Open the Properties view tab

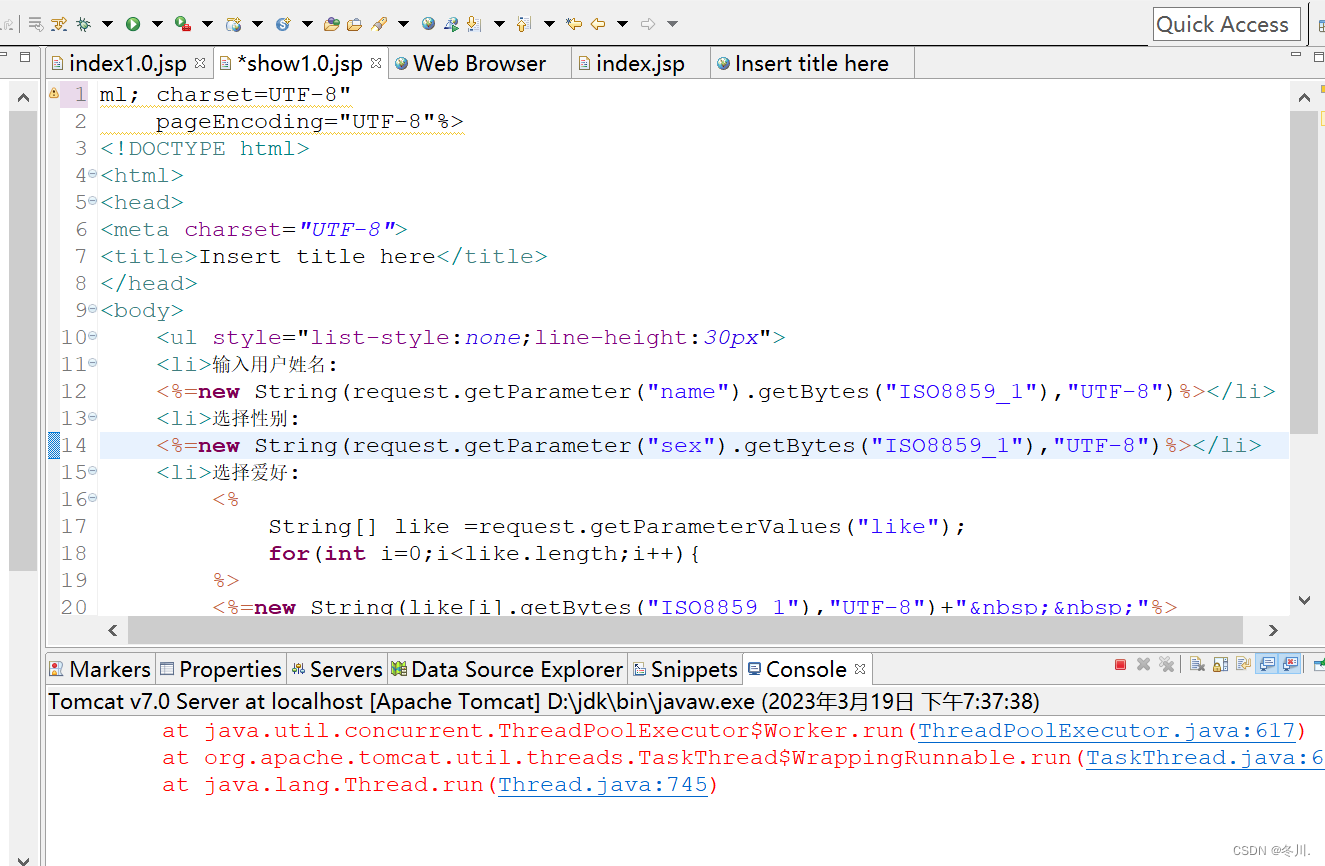coord(220,669)
